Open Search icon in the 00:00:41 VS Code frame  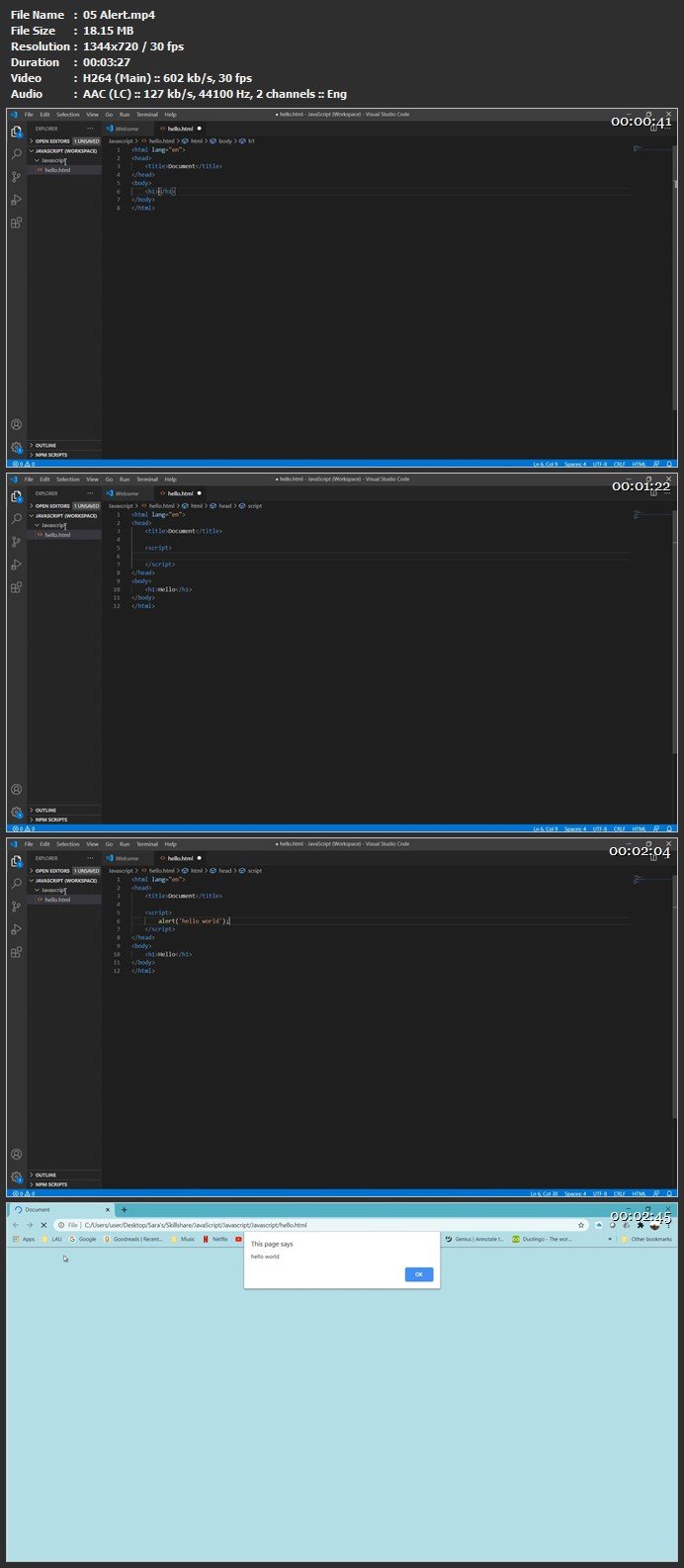tap(16, 154)
